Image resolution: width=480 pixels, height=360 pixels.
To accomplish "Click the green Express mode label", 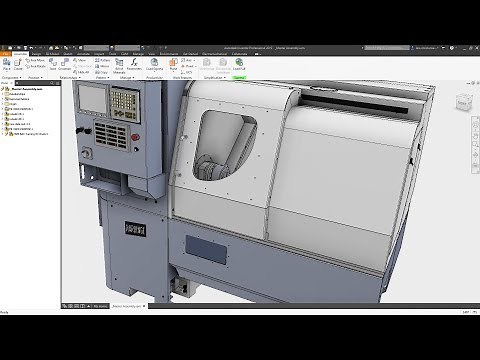I will pyautogui.click(x=239, y=78).
